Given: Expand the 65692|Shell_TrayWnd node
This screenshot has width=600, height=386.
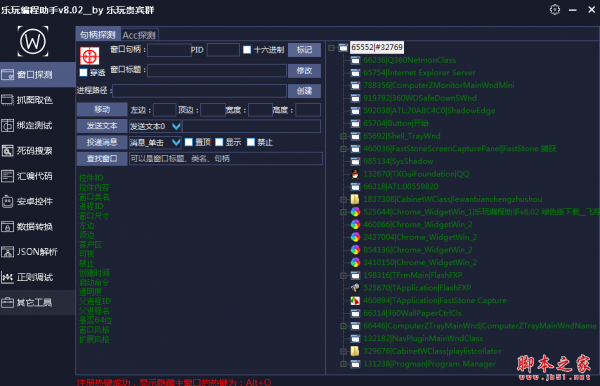Looking at the screenshot, I should (x=344, y=136).
